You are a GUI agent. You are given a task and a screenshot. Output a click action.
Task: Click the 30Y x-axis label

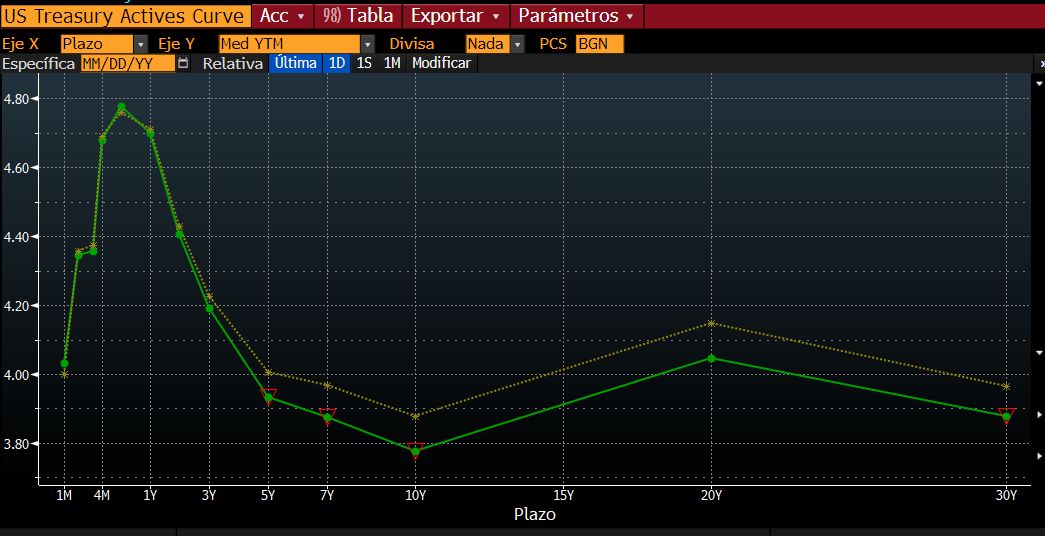(x=1006, y=495)
